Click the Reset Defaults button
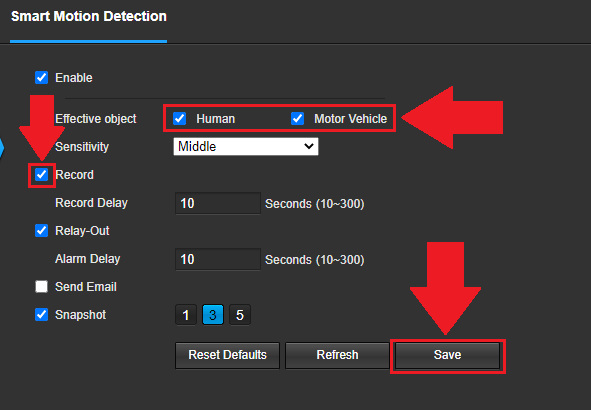Image resolution: width=591 pixels, height=410 pixels. click(x=227, y=355)
